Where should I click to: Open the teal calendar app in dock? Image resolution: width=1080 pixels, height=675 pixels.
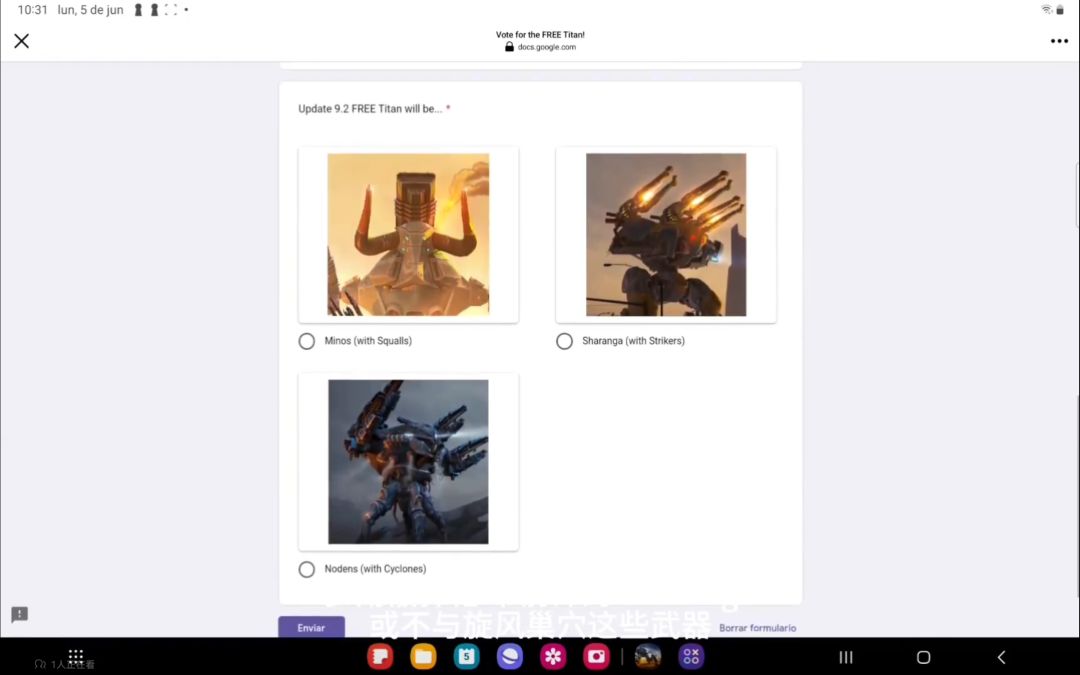coord(466,656)
